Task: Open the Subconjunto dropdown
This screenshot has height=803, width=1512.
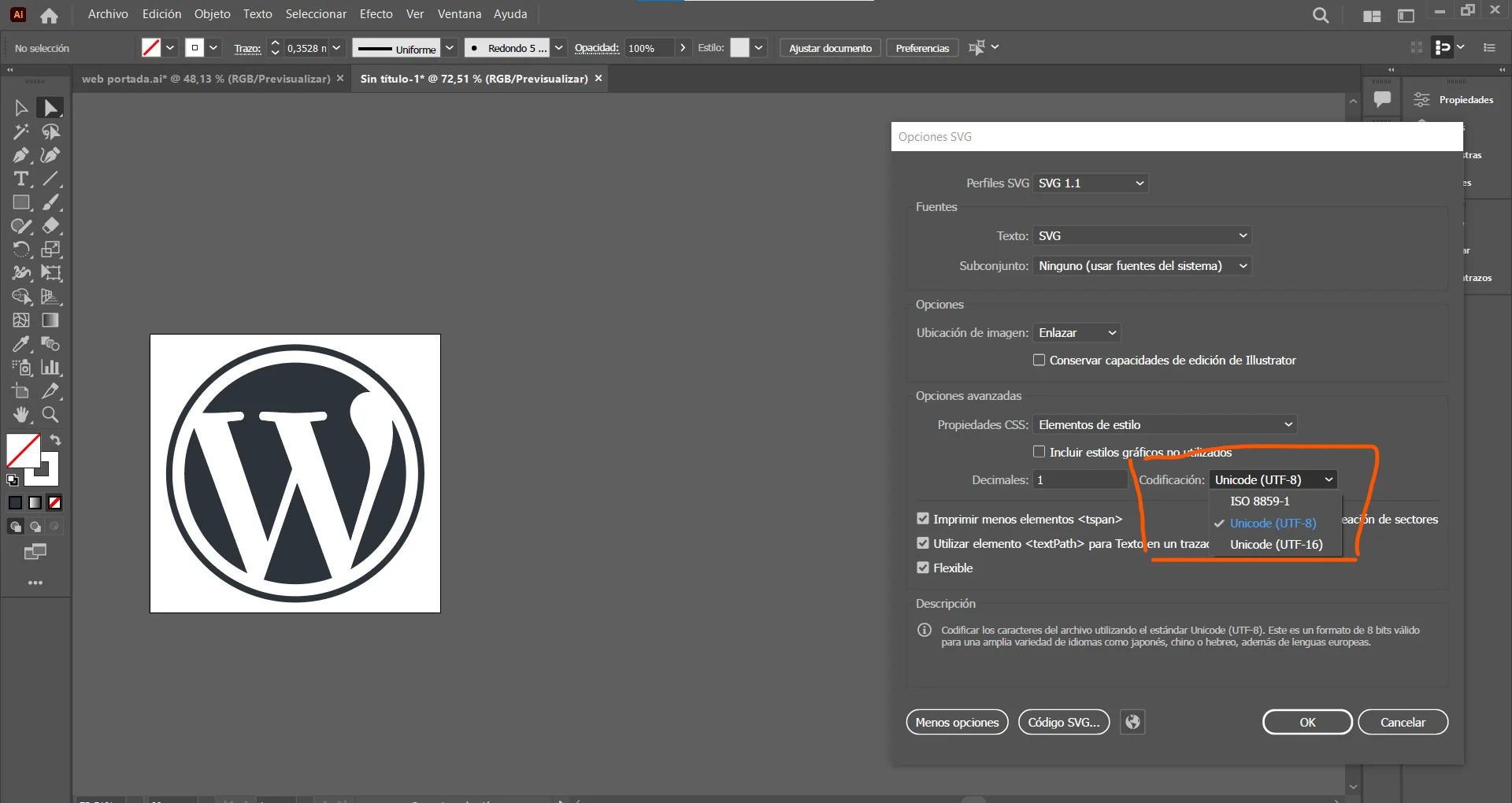Action: (x=1142, y=265)
